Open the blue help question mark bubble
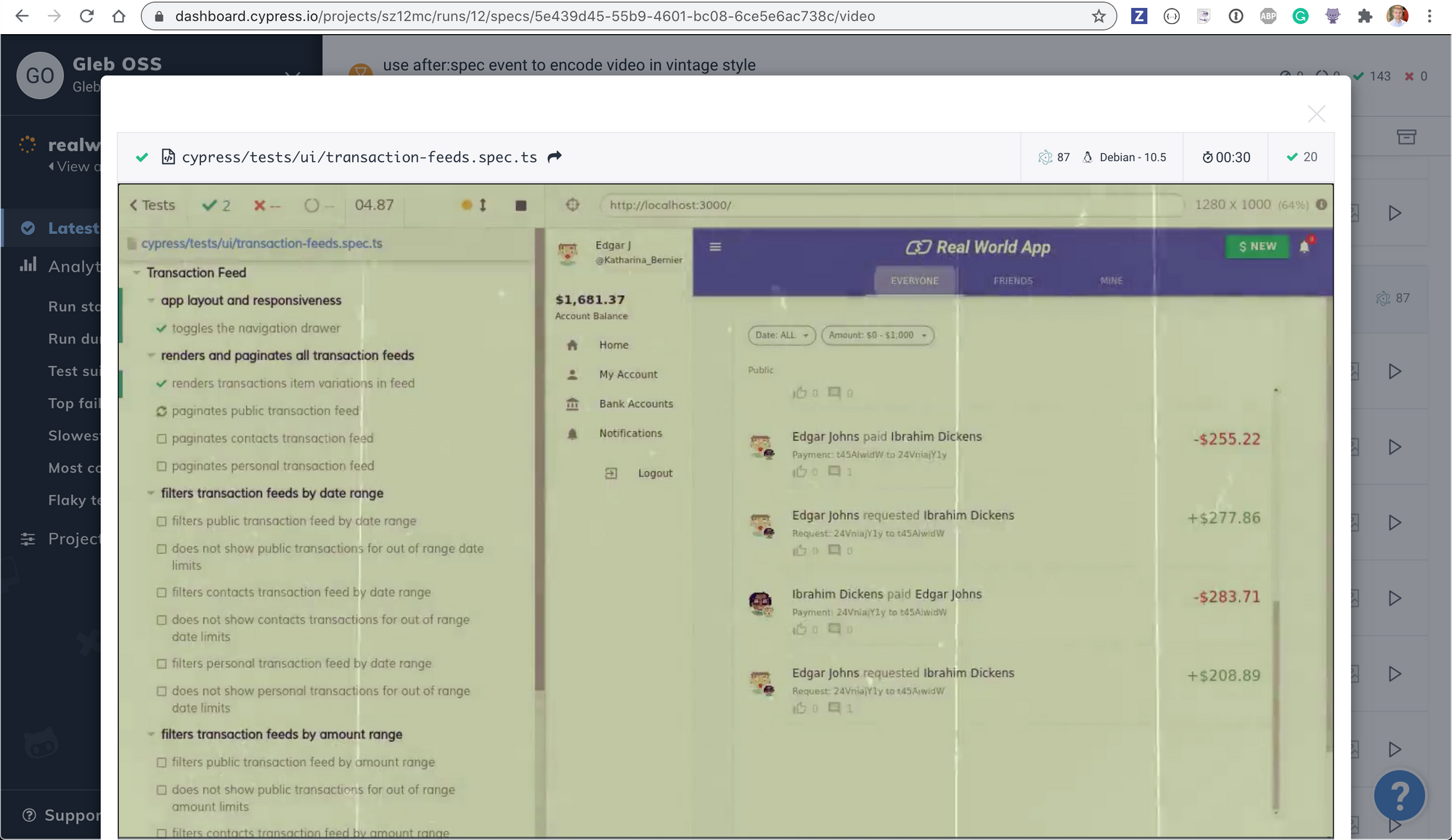Image resolution: width=1452 pixels, height=840 pixels. point(1399,795)
